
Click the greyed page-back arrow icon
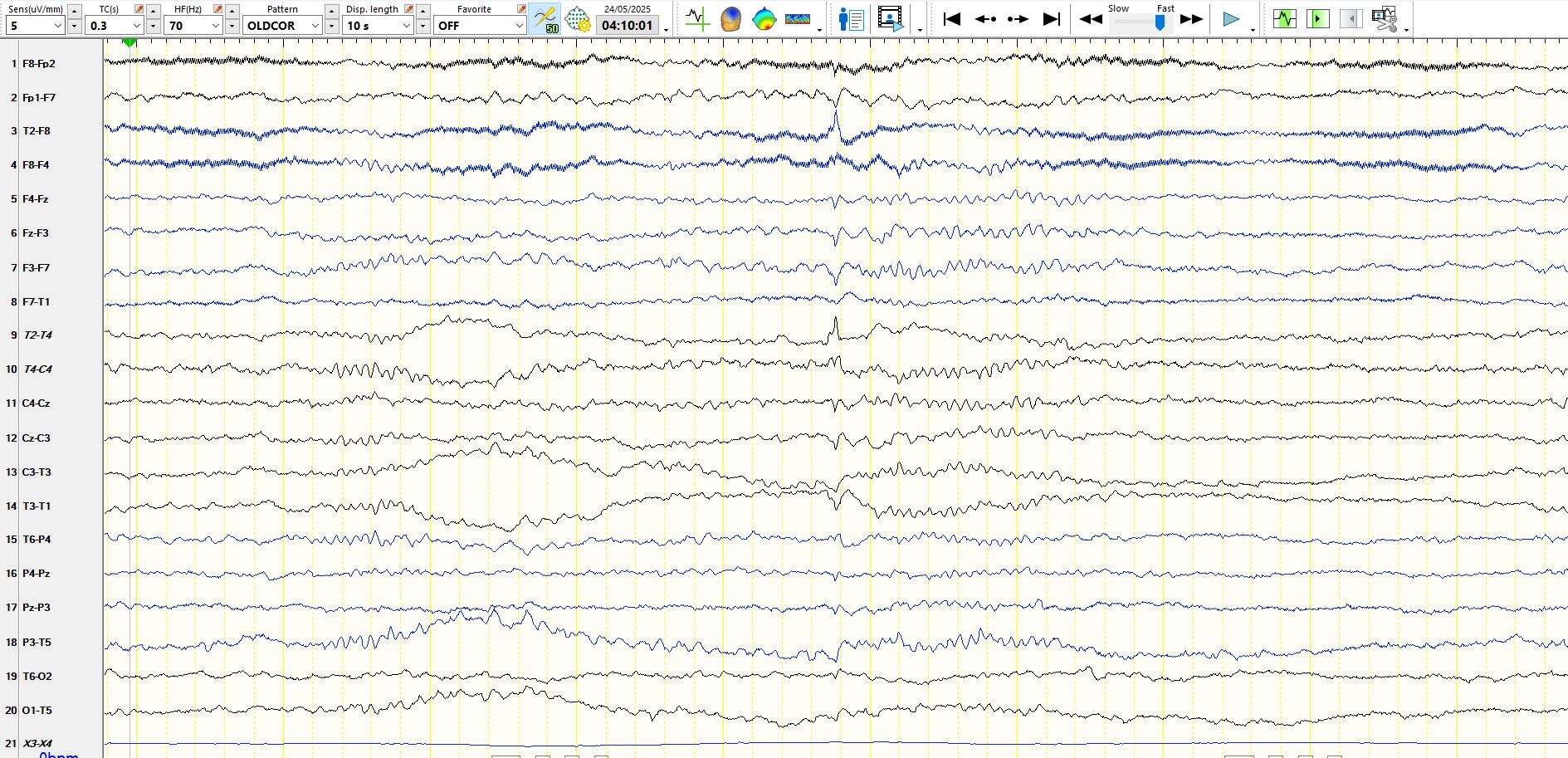pos(1351,18)
